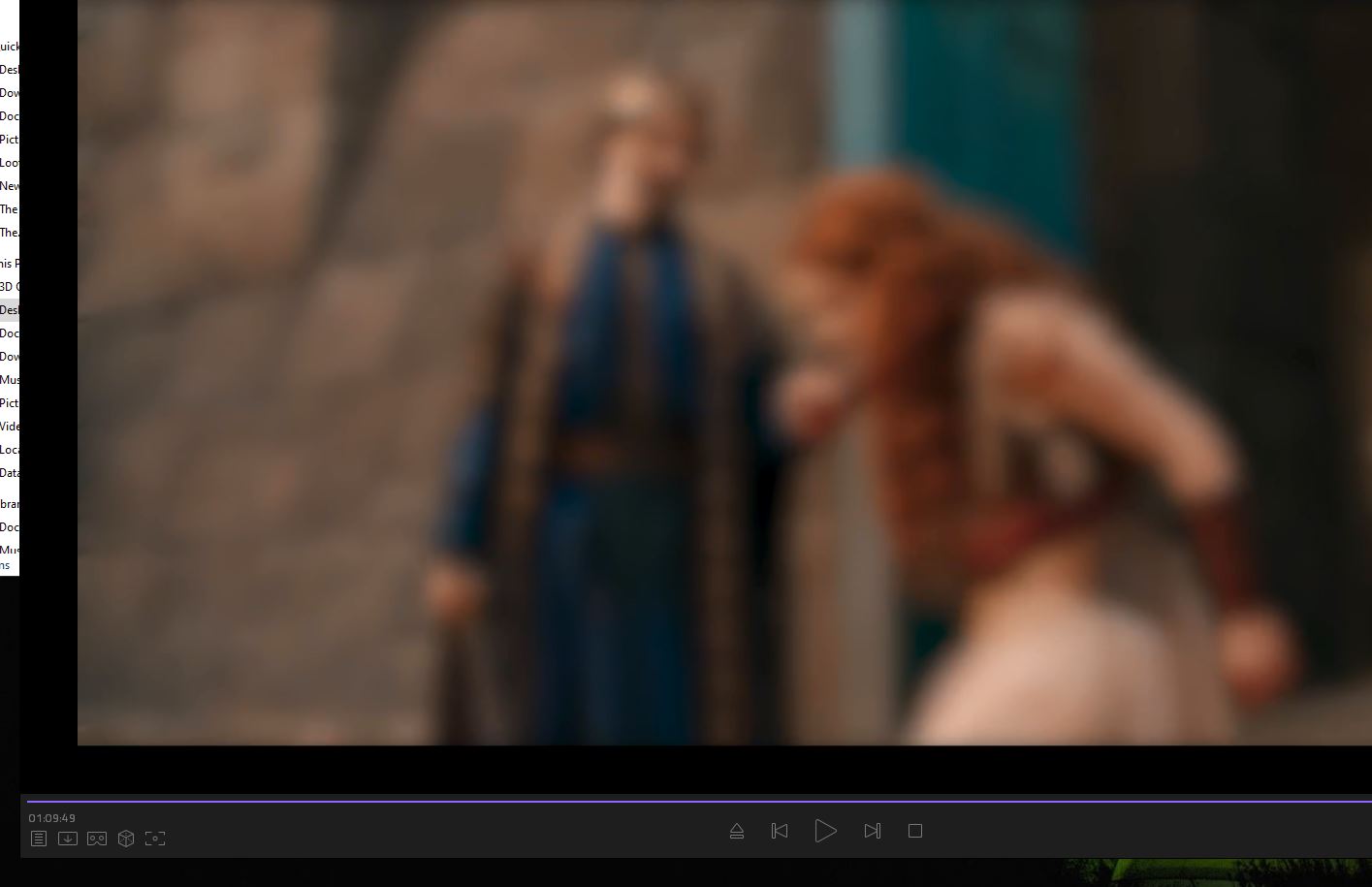Skip to the next track

tap(872, 831)
